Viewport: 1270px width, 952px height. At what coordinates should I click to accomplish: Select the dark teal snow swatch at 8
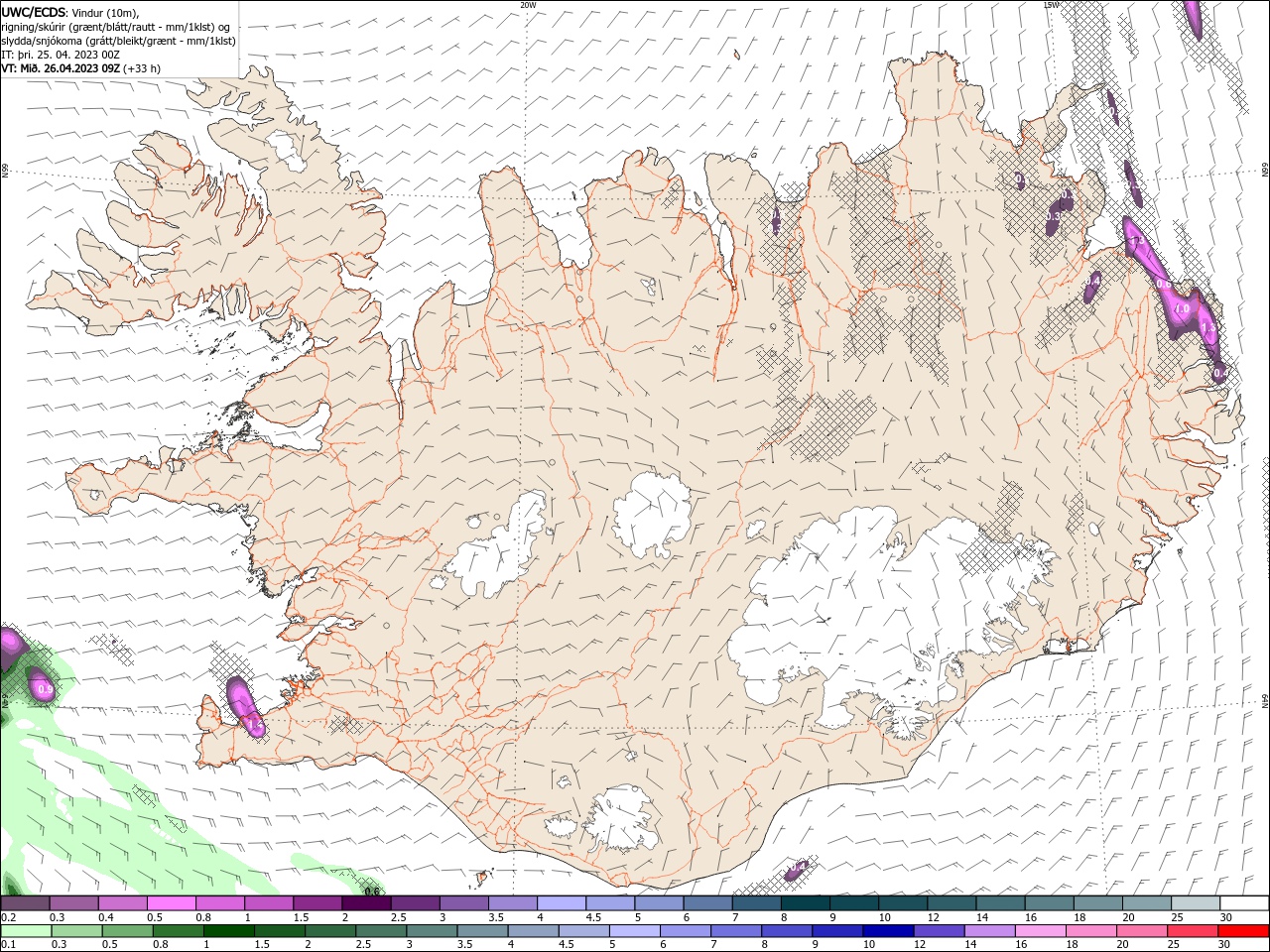pyautogui.click(x=805, y=903)
